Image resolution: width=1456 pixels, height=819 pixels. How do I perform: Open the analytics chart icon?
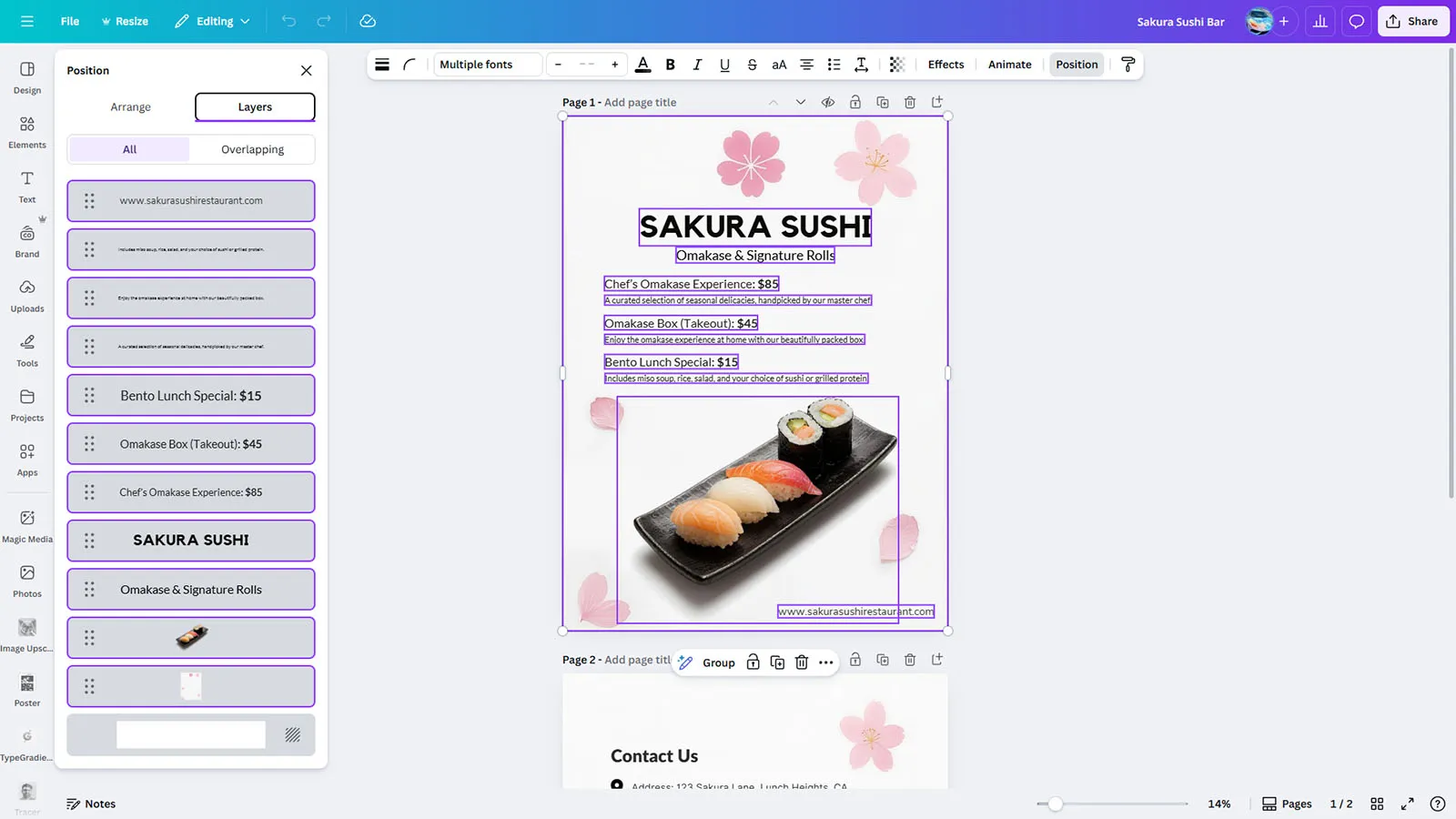[x=1319, y=21]
